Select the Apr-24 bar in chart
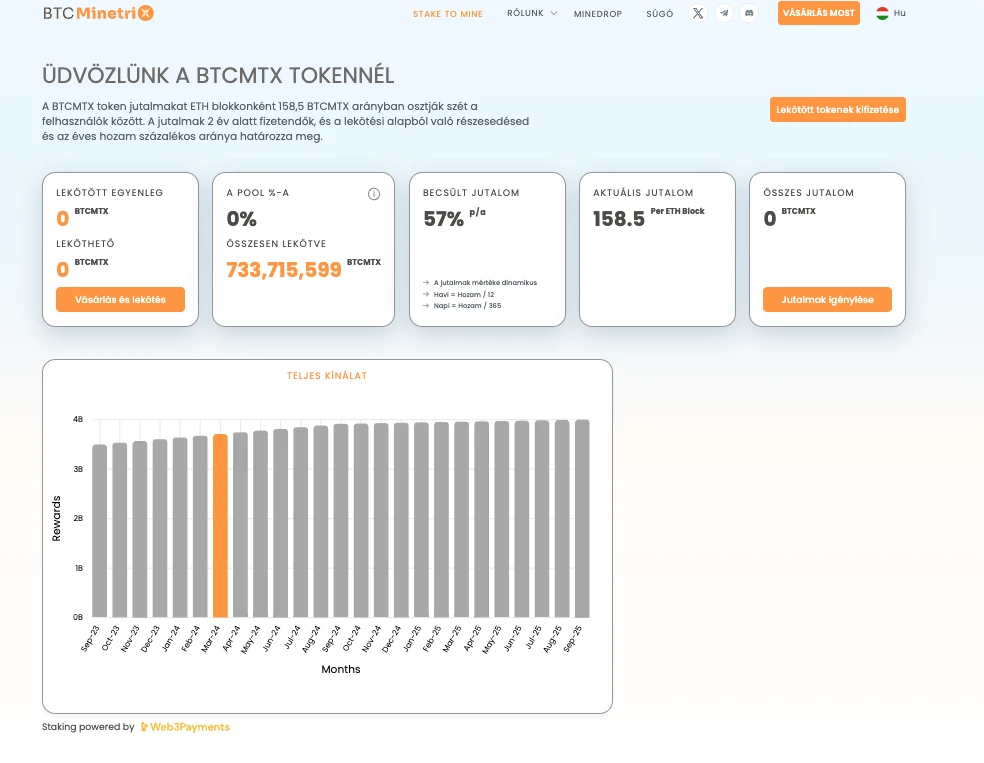This screenshot has height=763, width=984. [240, 525]
